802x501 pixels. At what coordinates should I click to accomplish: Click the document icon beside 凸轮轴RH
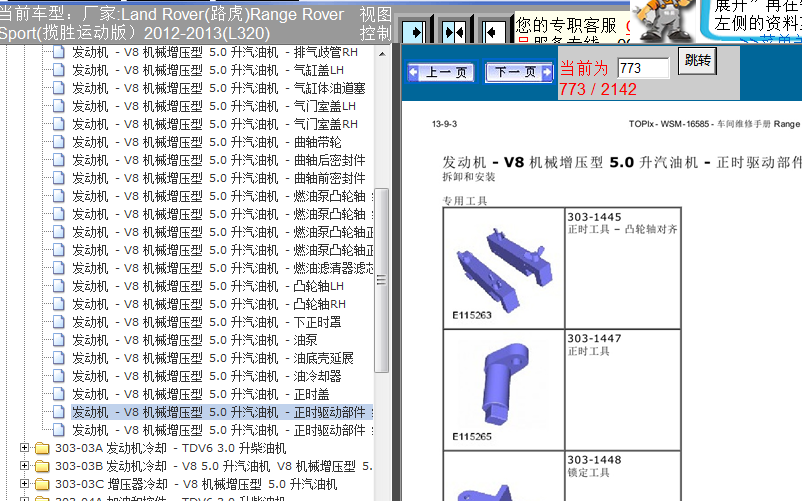pyautogui.click(x=59, y=304)
